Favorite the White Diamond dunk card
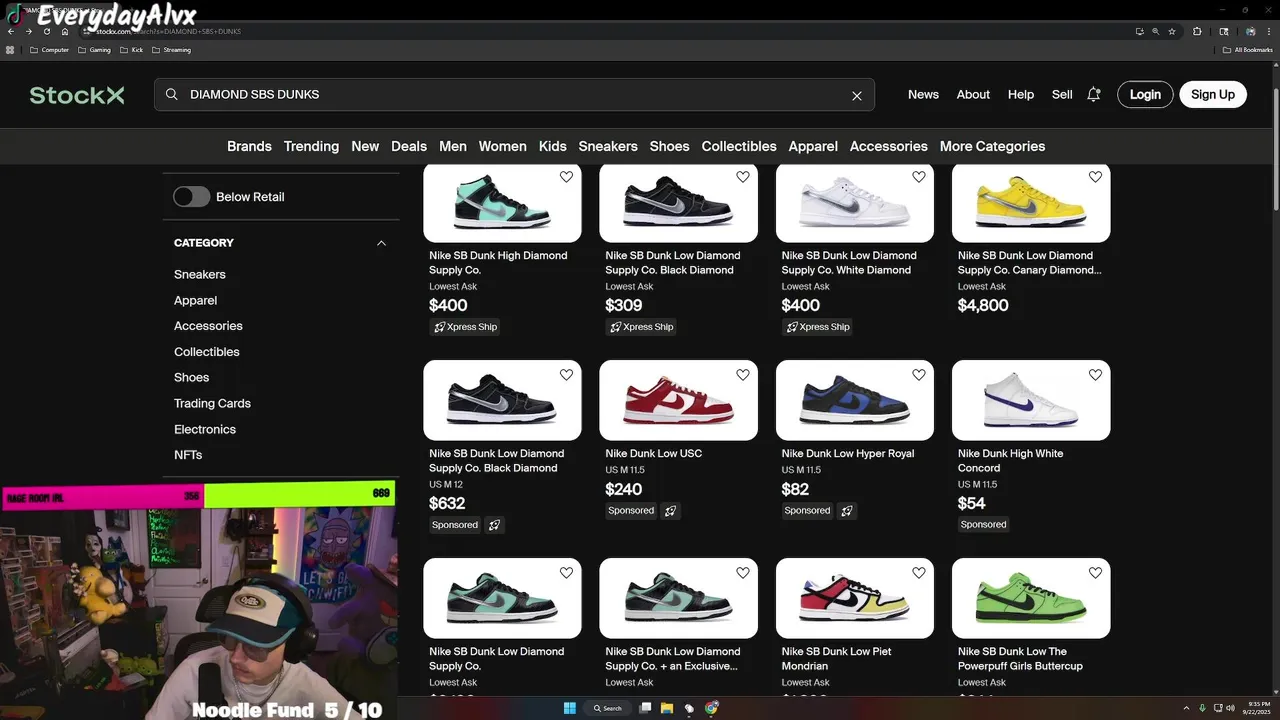The image size is (1280, 720). (918, 177)
